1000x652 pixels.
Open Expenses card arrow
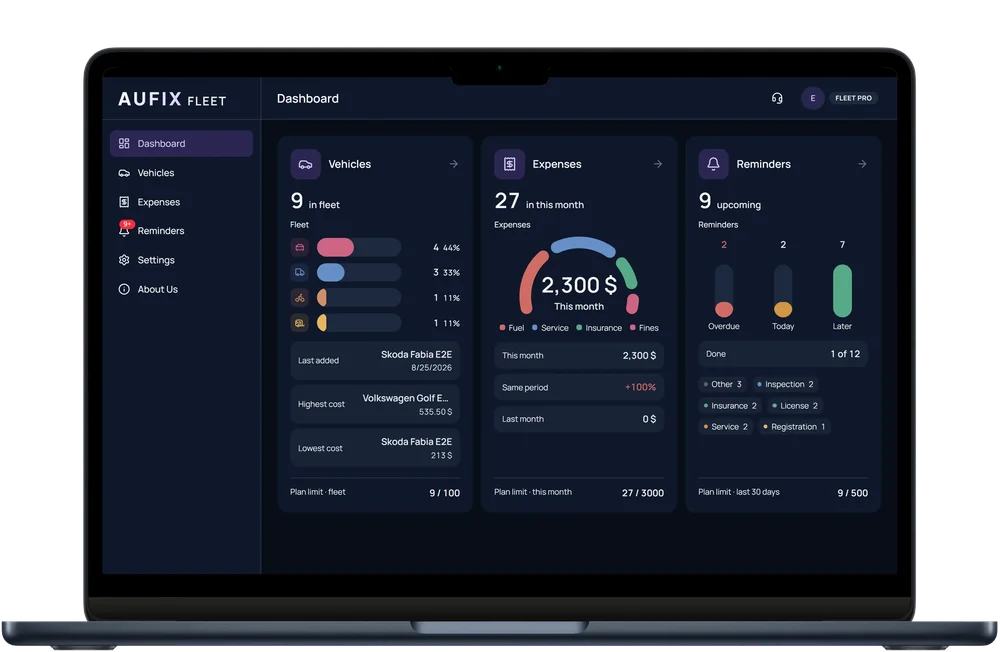(x=658, y=164)
